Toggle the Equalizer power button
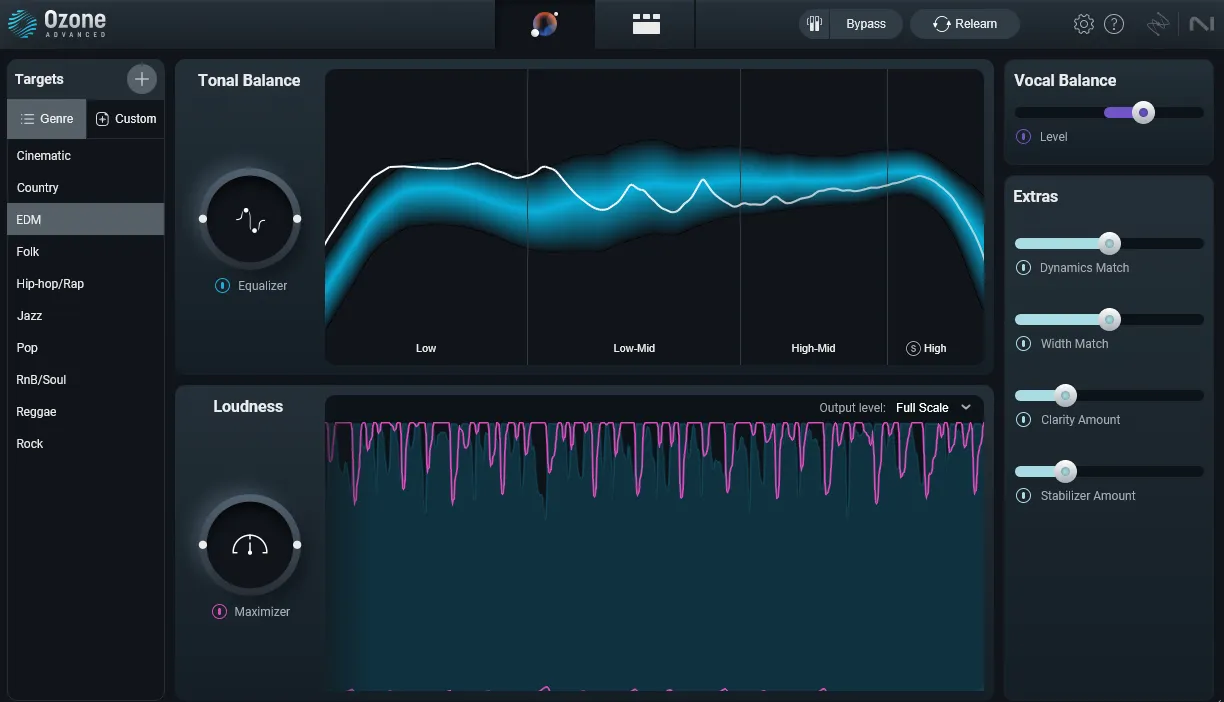This screenshot has height=702, width=1224. coord(222,286)
